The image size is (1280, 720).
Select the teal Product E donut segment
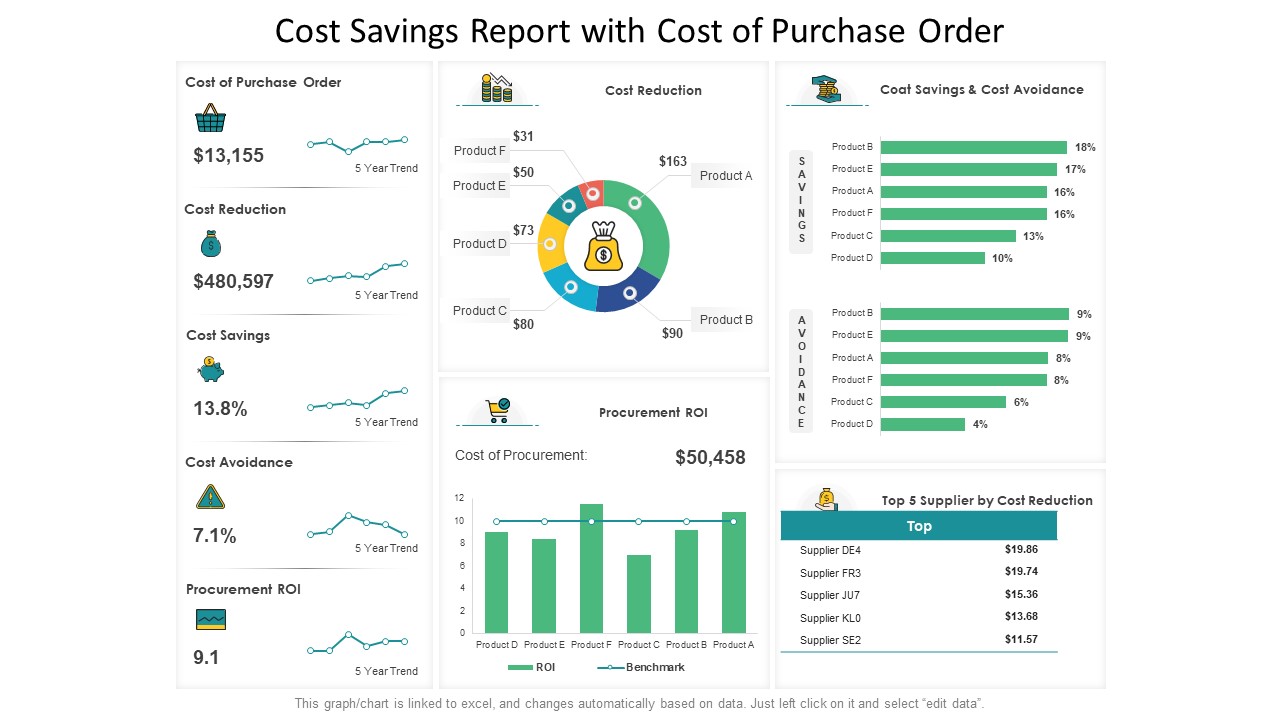tap(567, 203)
